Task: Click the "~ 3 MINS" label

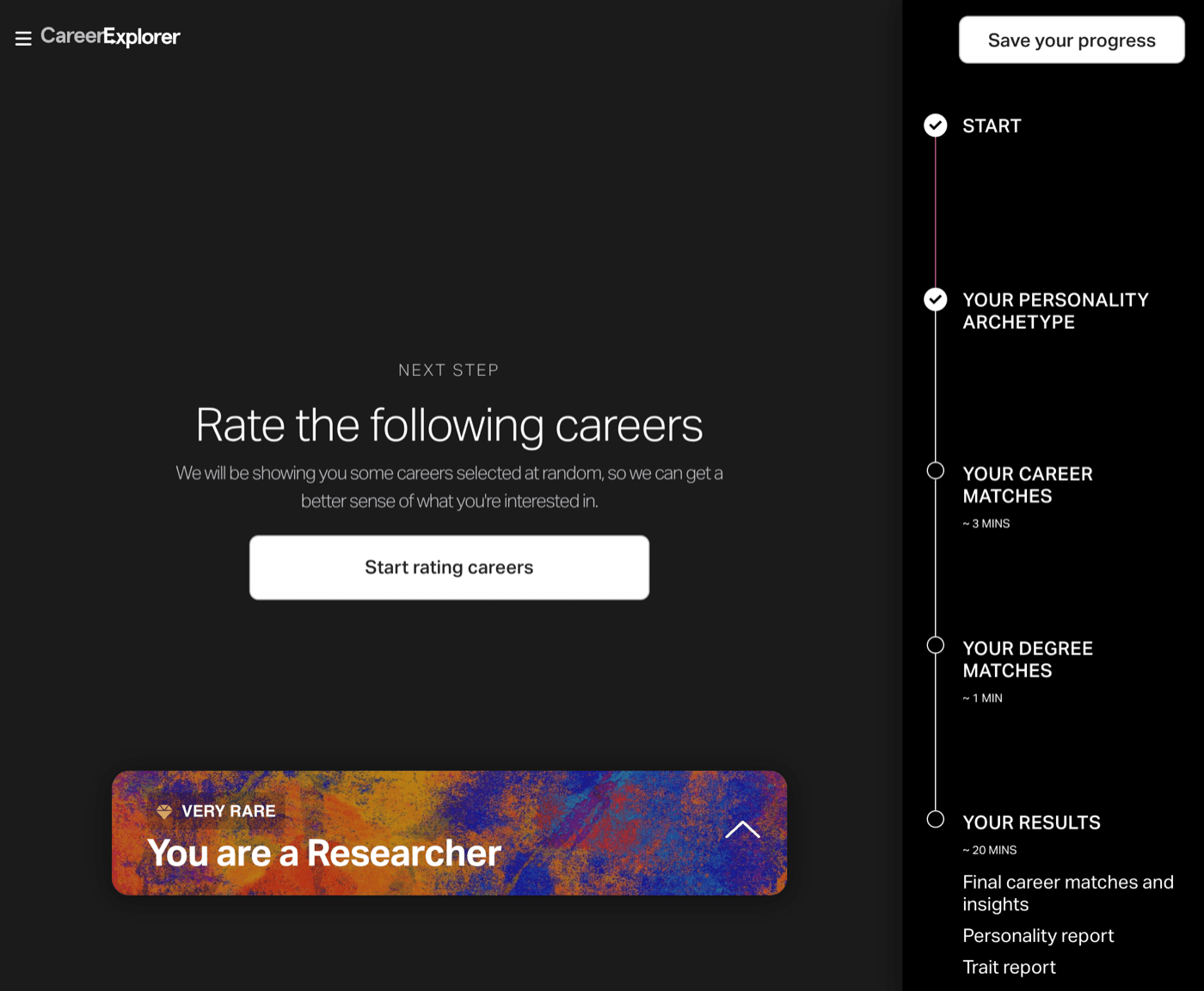Action: pos(986,523)
